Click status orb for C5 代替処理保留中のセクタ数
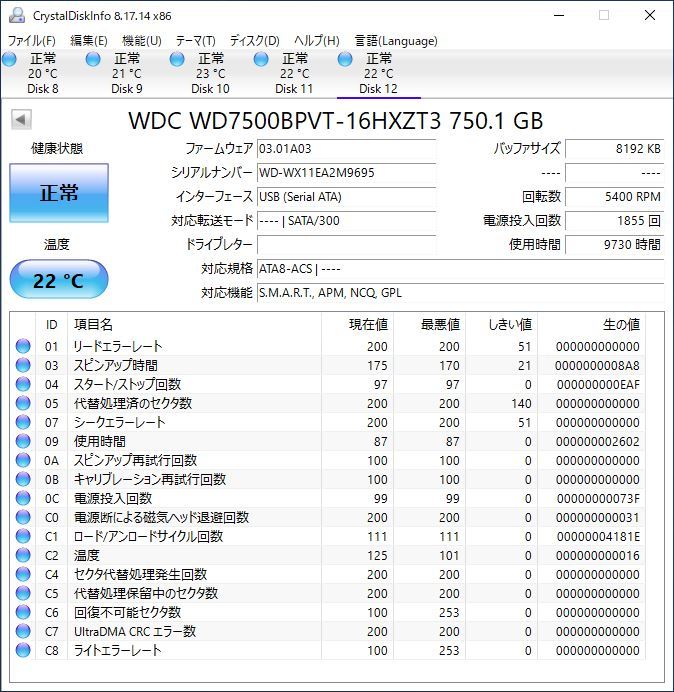The image size is (674, 692). (x=23, y=593)
